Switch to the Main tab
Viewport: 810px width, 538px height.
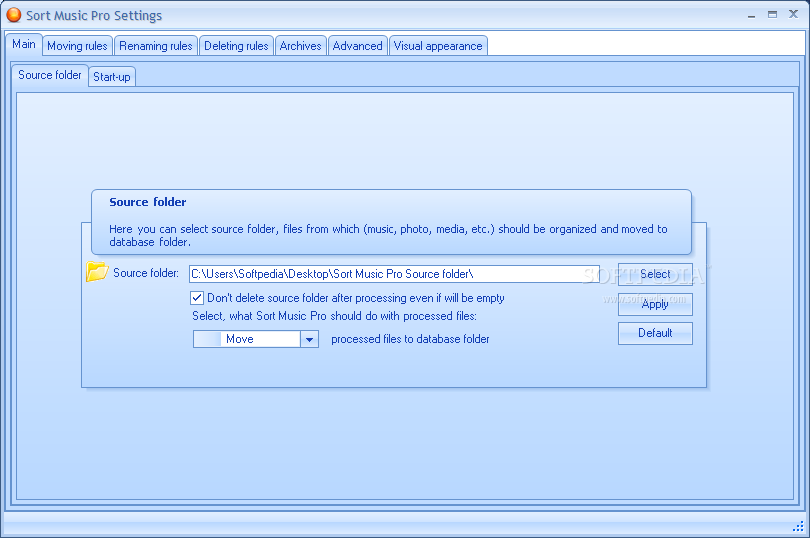[x=24, y=44]
